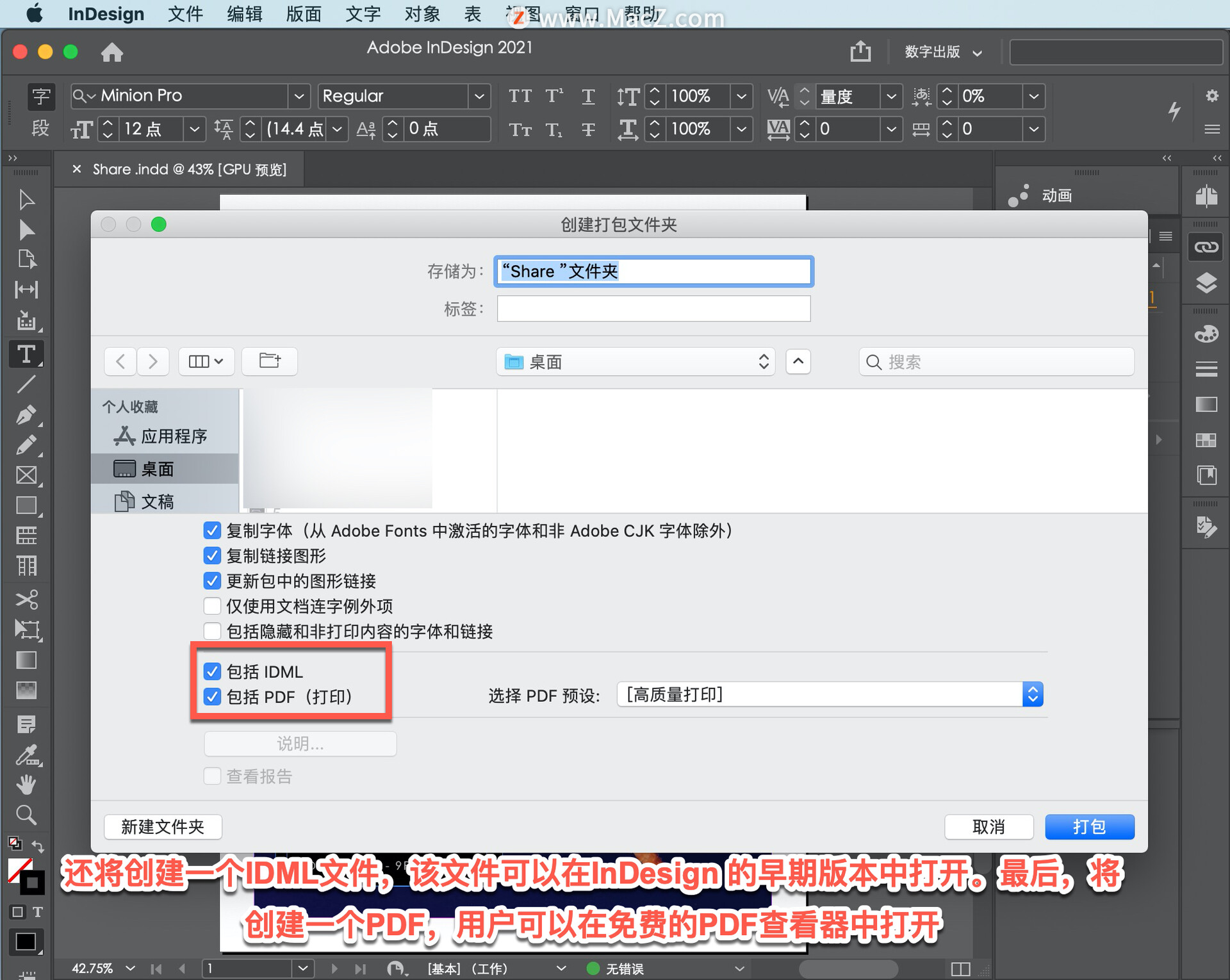This screenshot has width=1230, height=980.
Task: Expand the 数字出版 workspace switcher
Action: 942,52
